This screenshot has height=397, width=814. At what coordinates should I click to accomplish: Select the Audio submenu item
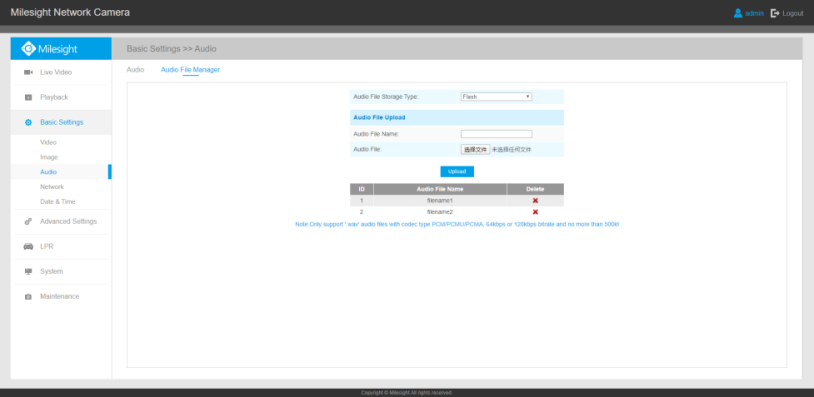48,172
